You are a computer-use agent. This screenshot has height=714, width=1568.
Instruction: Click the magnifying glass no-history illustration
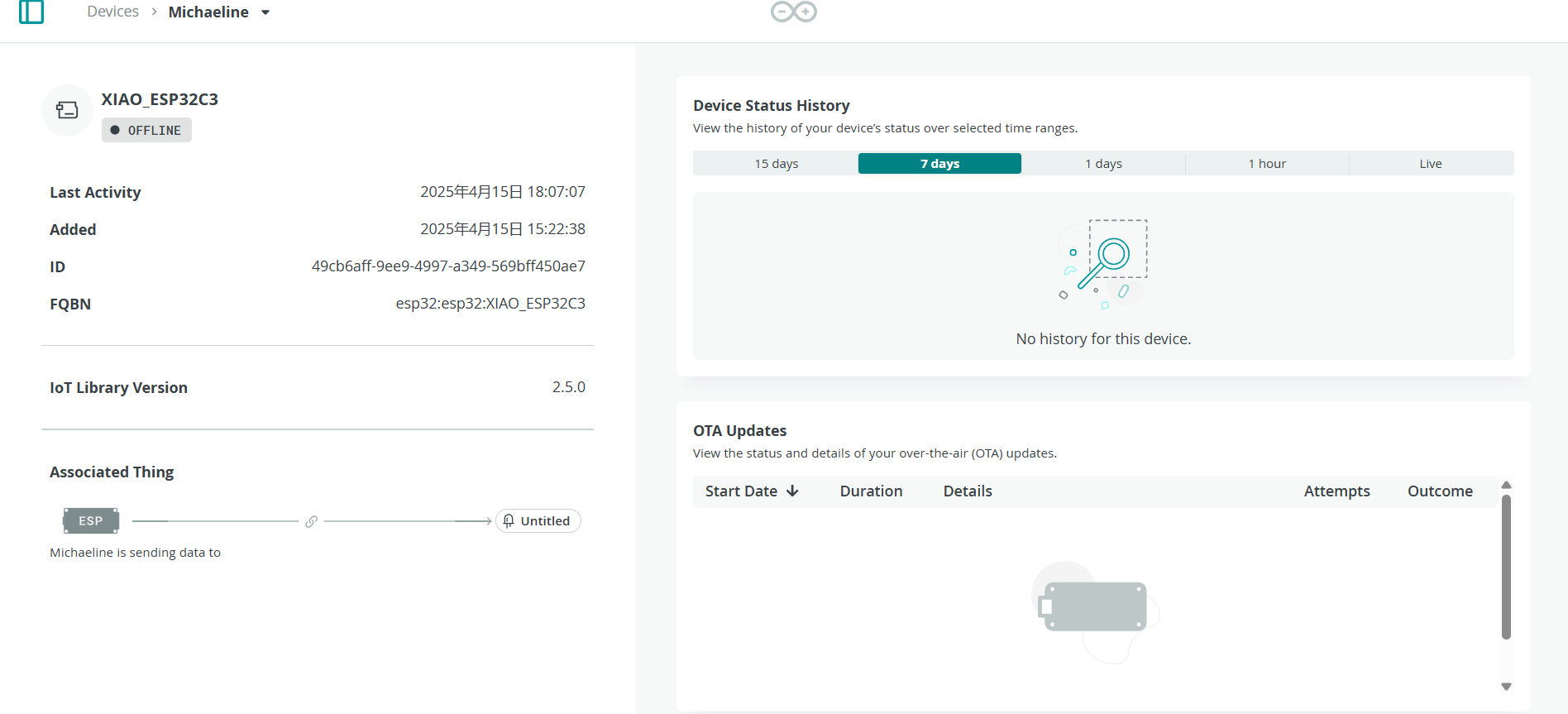(x=1103, y=264)
